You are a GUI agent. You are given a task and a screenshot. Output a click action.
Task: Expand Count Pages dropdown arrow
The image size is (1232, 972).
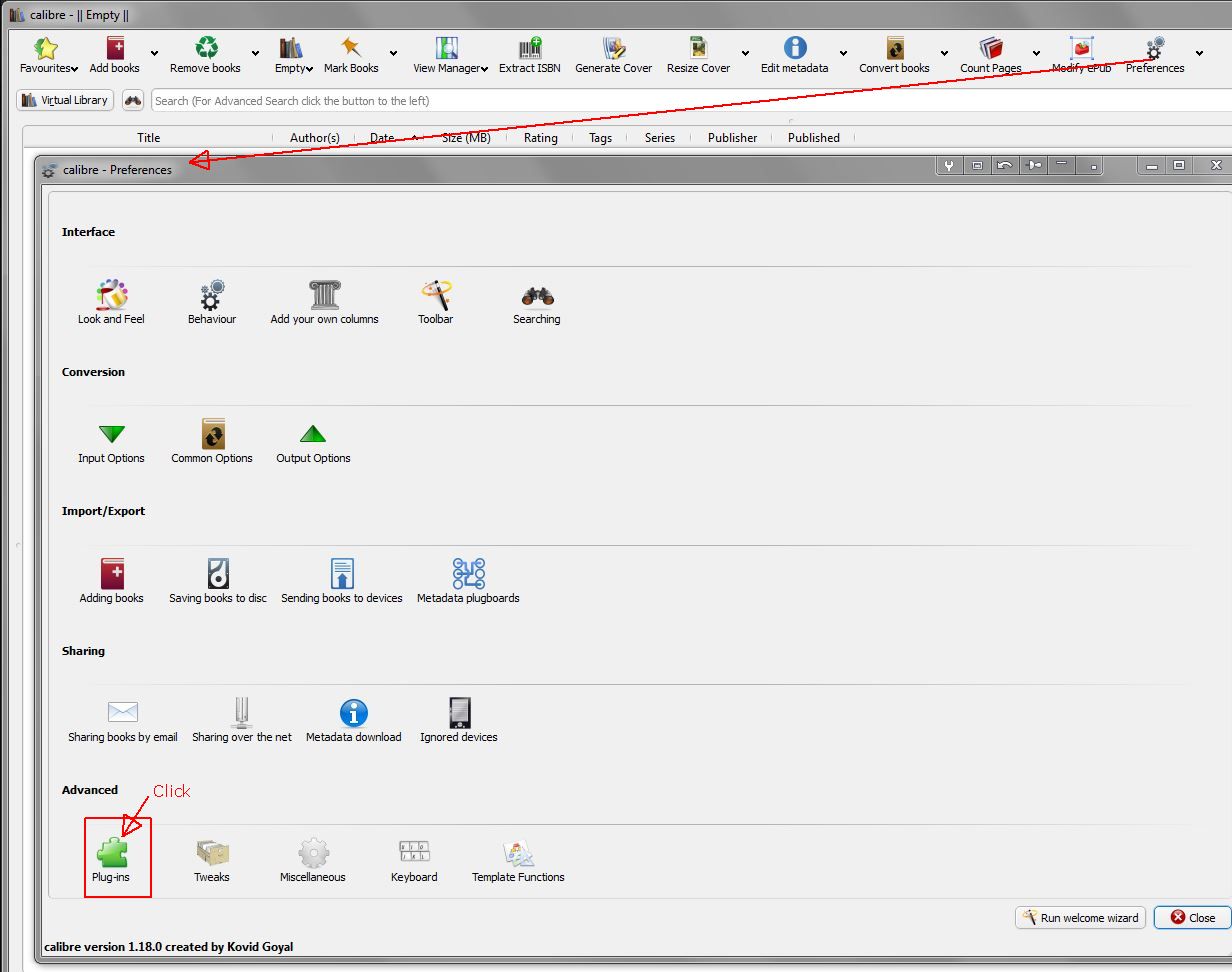[x=1036, y=53]
